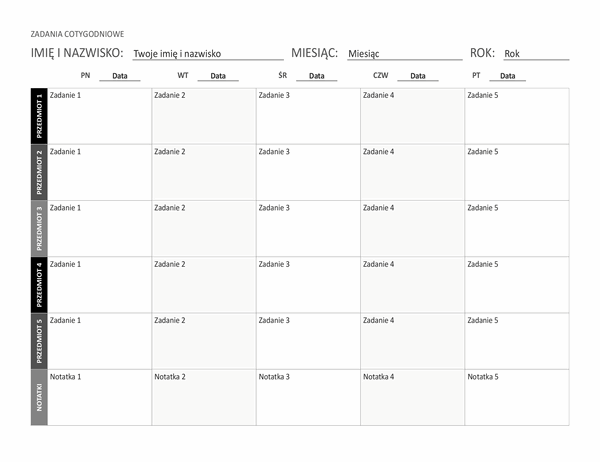
Task: Click the PRZEDMIOT 2 row label
Action: tap(39, 172)
